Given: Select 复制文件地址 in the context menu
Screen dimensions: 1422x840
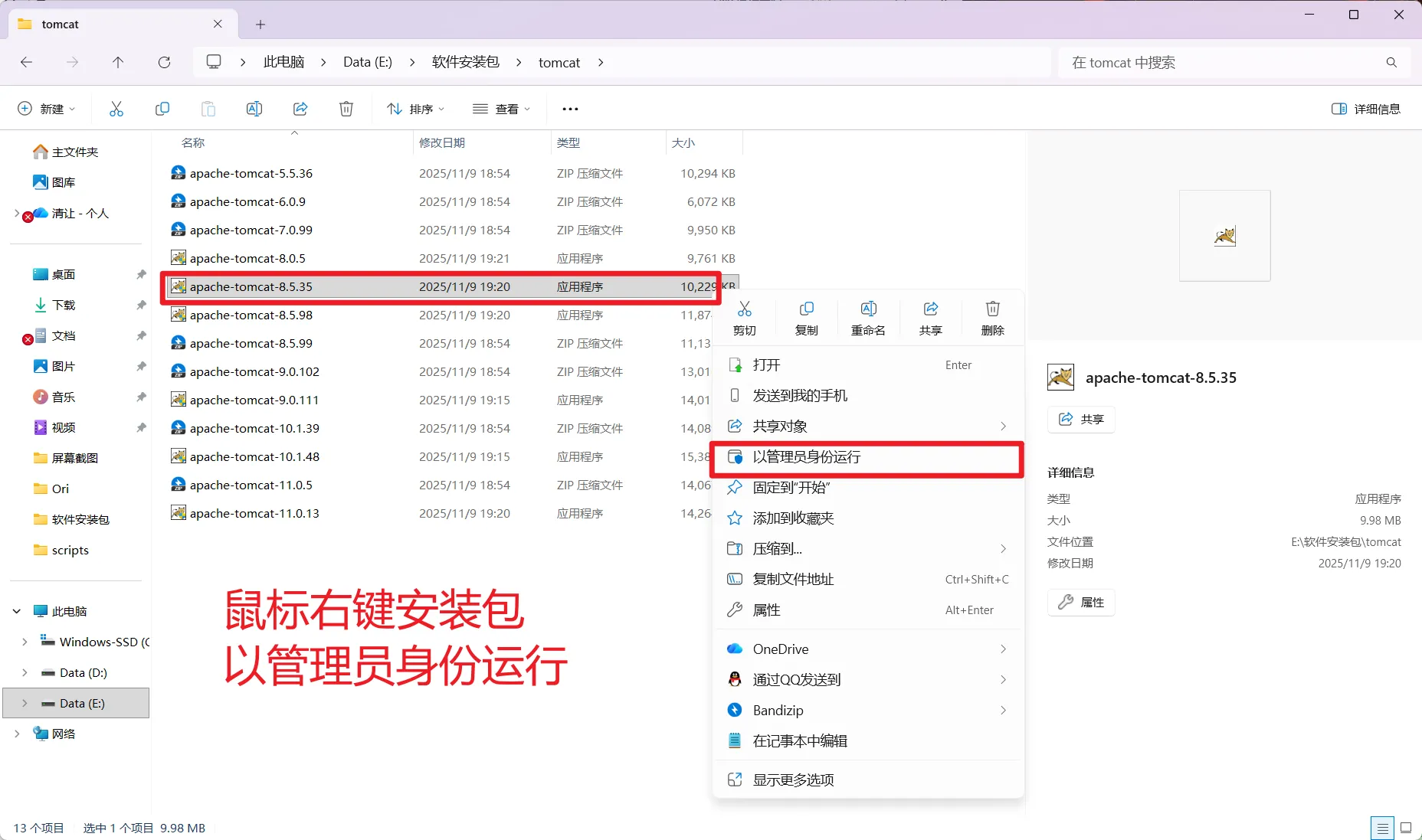Looking at the screenshot, I should (869, 580).
